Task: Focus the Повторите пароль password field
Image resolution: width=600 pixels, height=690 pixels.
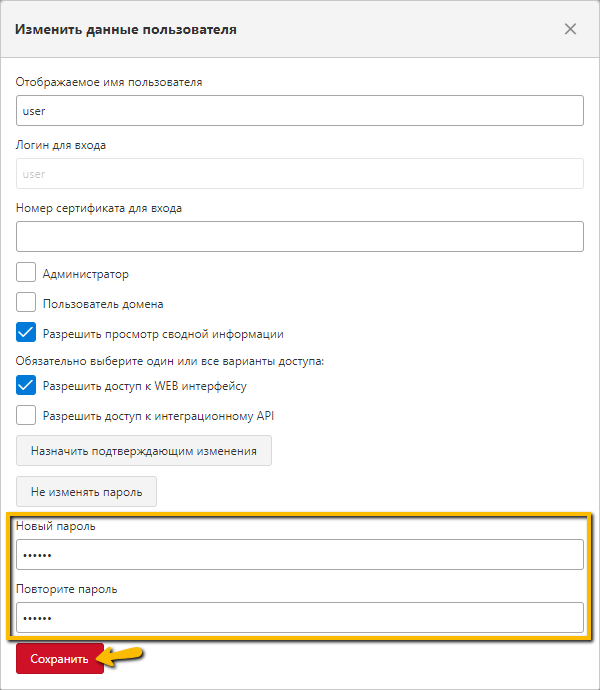Action: [300, 617]
